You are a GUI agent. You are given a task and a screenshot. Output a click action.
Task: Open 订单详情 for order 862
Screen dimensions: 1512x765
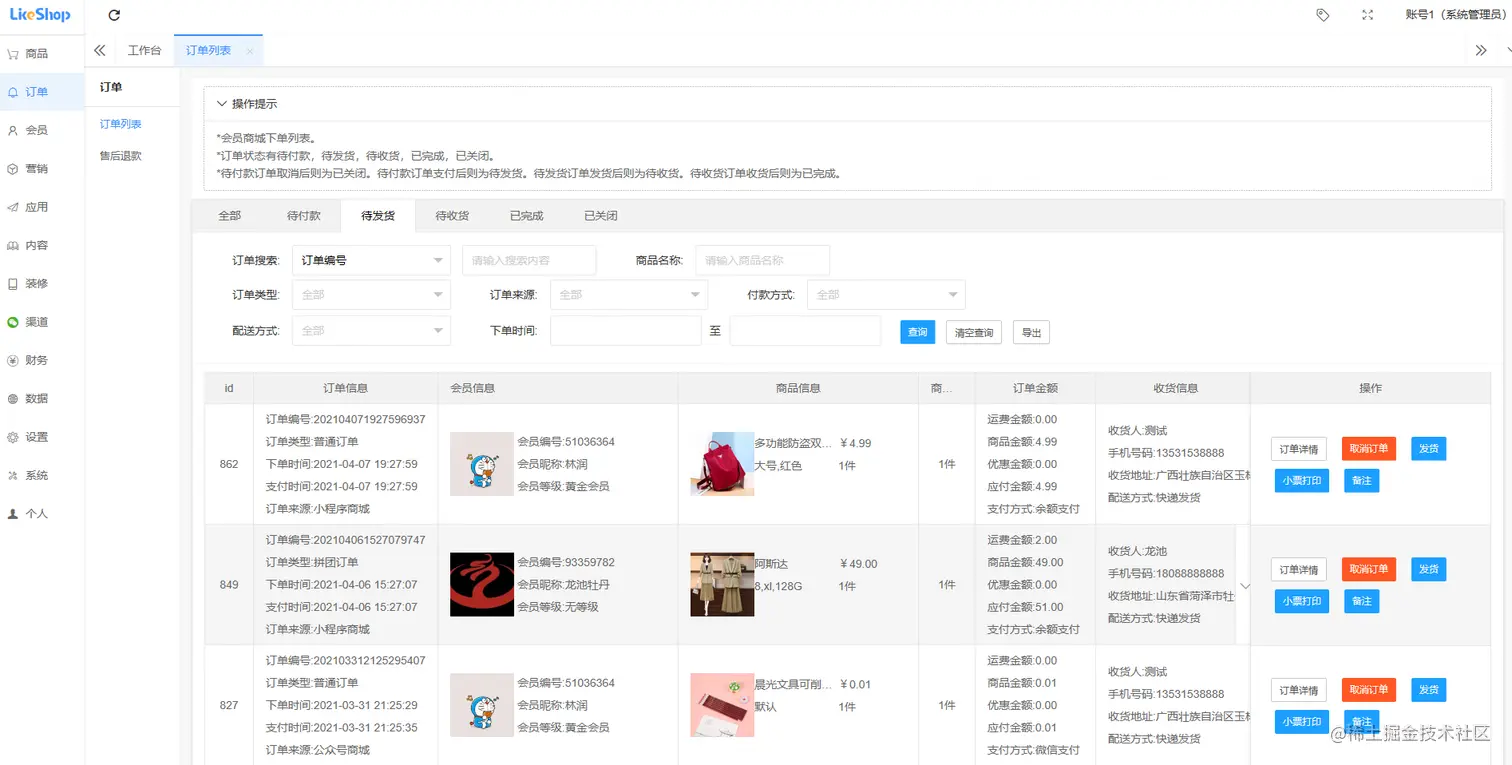[1299, 449]
